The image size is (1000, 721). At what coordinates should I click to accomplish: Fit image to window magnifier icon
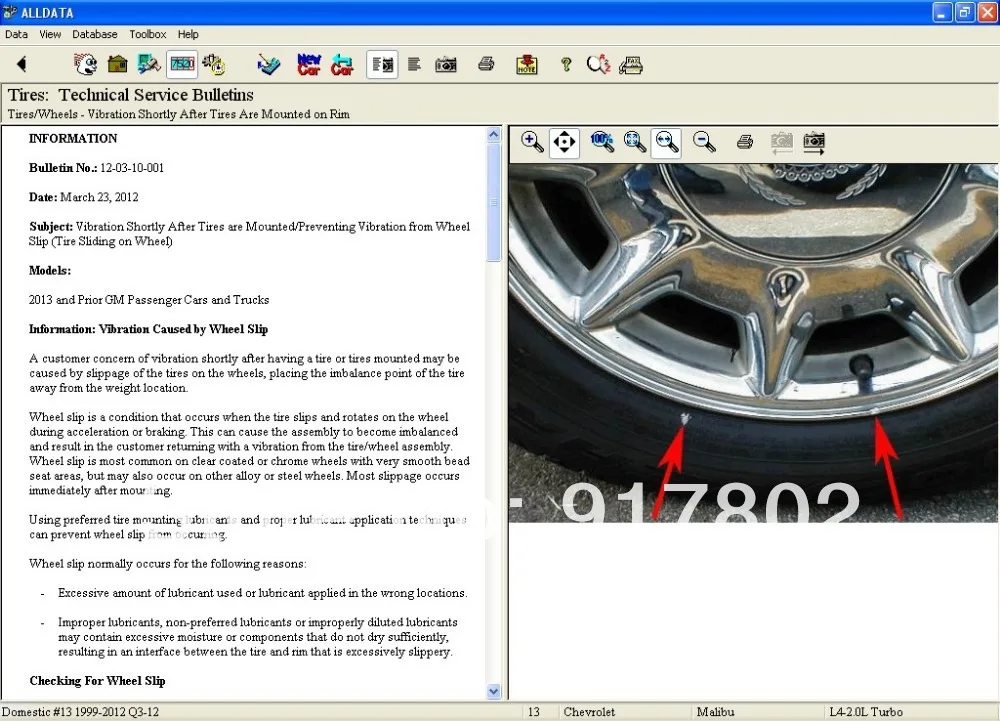(x=635, y=142)
